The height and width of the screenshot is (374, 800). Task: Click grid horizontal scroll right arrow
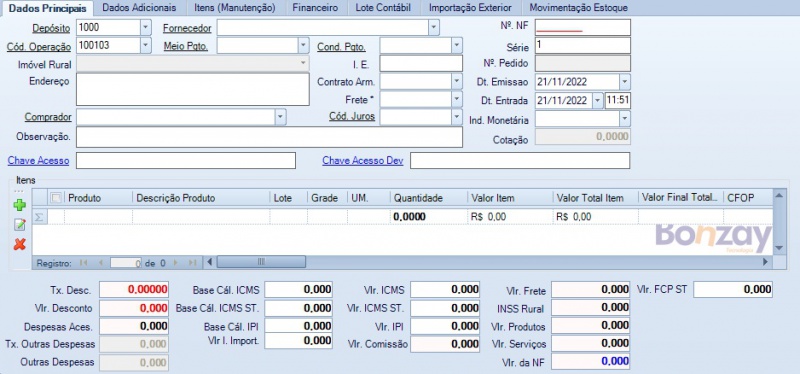(x=765, y=262)
